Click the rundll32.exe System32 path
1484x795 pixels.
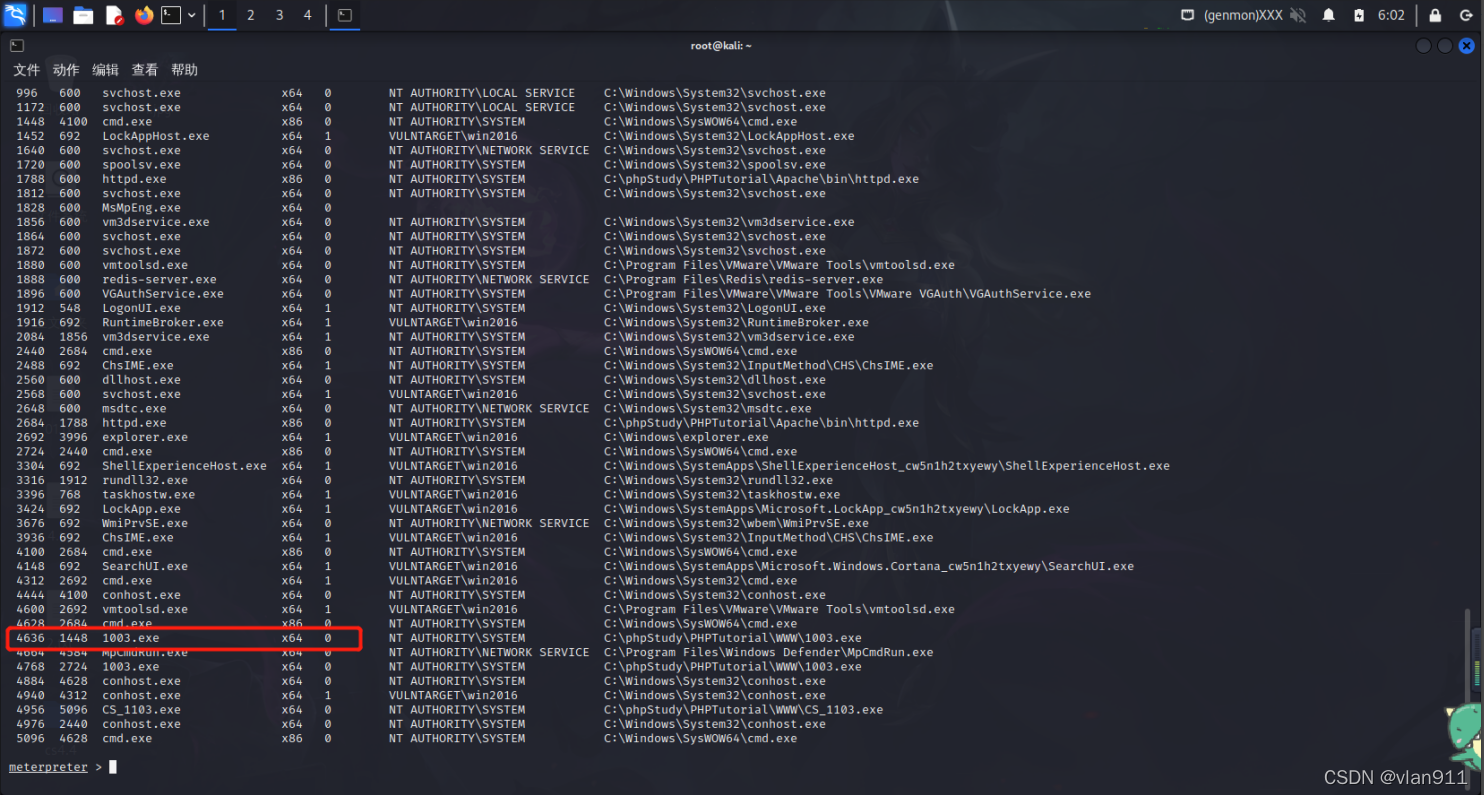tap(718, 480)
